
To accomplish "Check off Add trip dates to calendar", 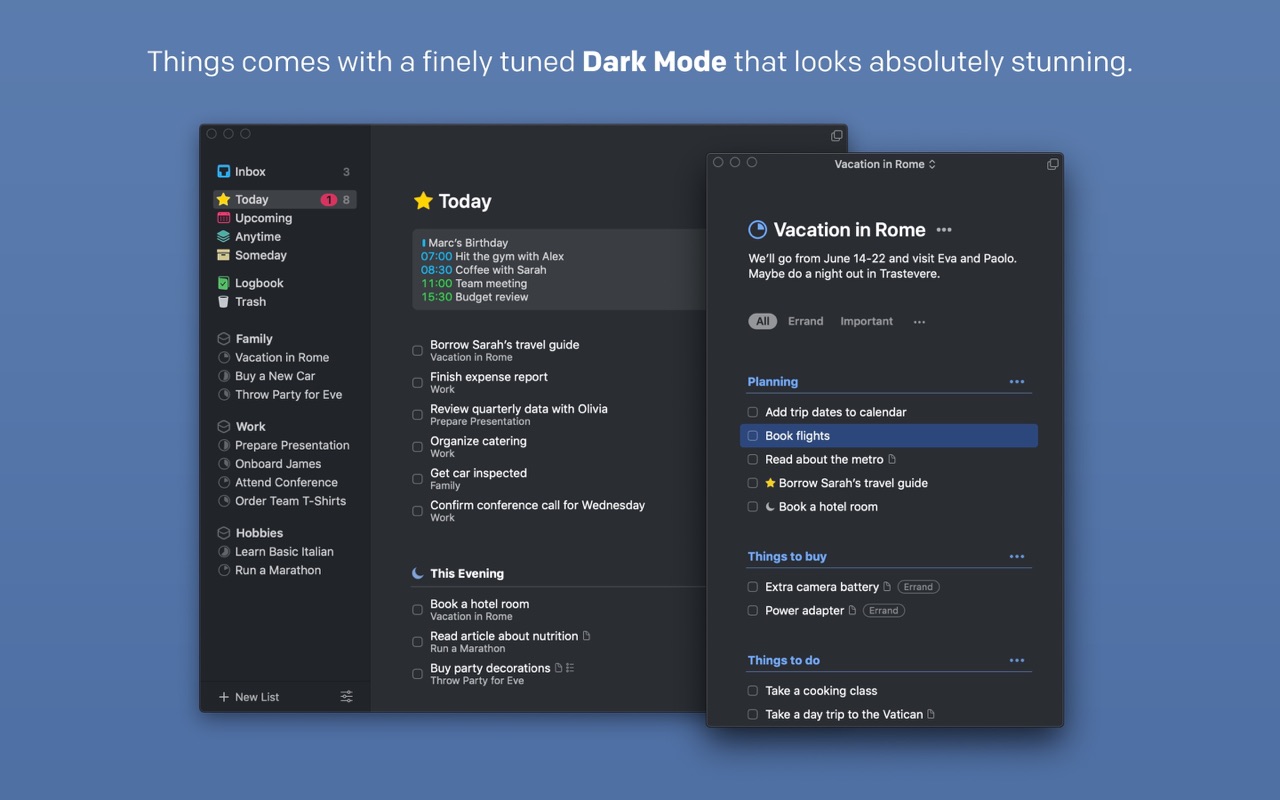I will pyautogui.click(x=753, y=412).
